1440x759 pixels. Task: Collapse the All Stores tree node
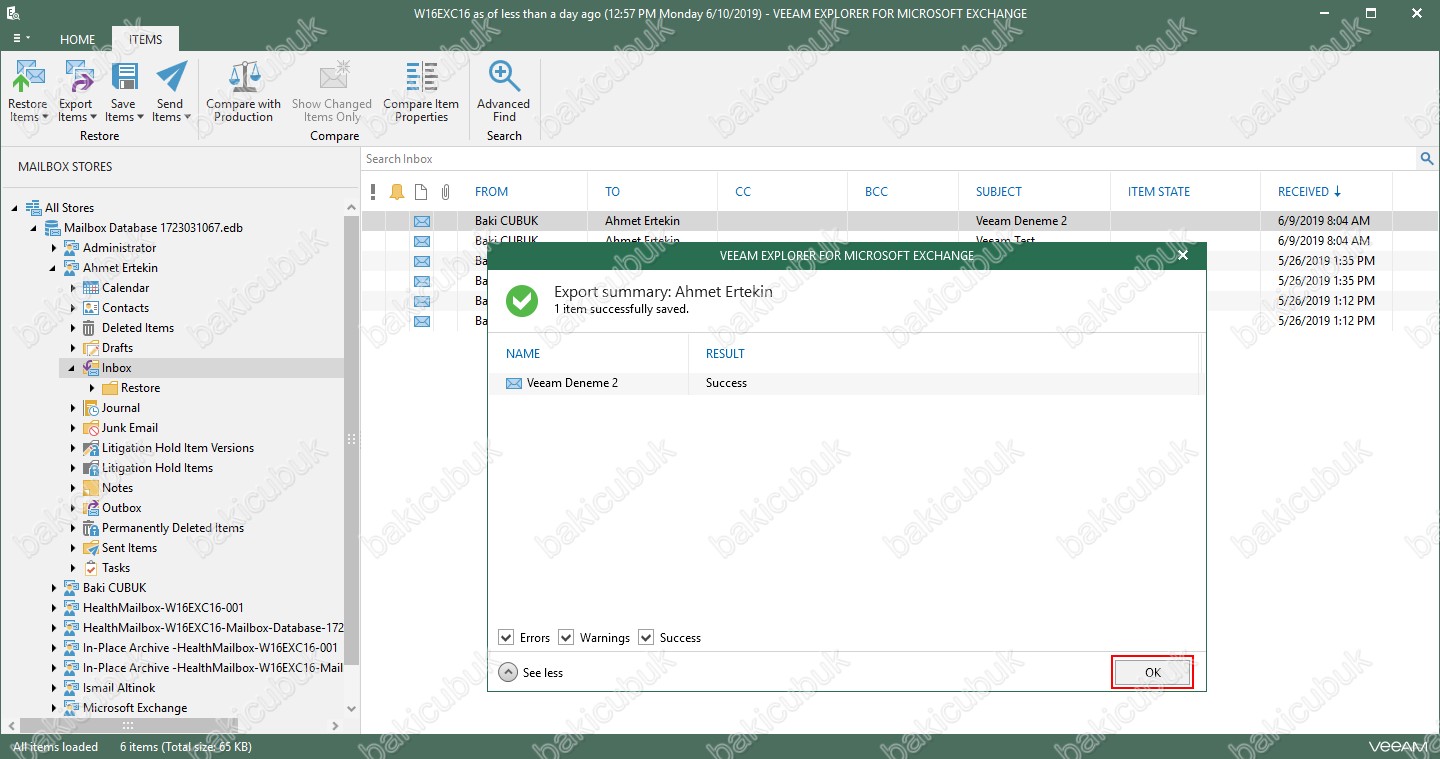[15, 208]
